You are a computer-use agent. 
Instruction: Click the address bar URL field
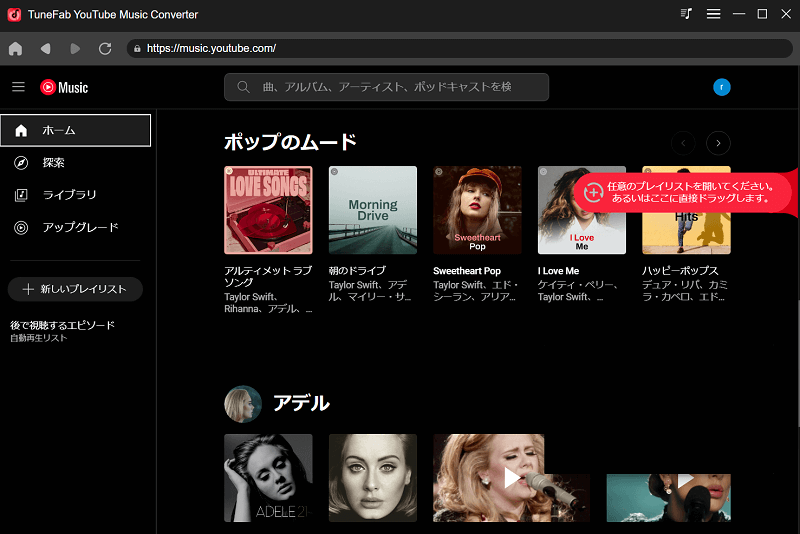click(460, 48)
